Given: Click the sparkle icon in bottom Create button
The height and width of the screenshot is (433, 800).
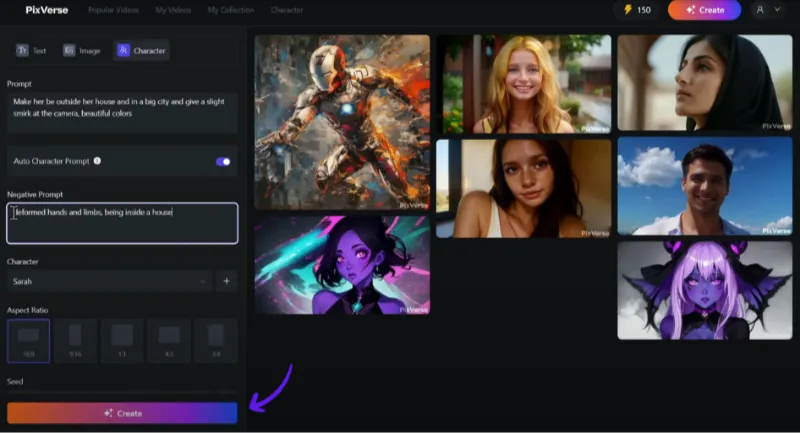Looking at the screenshot, I should tap(108, 413).
